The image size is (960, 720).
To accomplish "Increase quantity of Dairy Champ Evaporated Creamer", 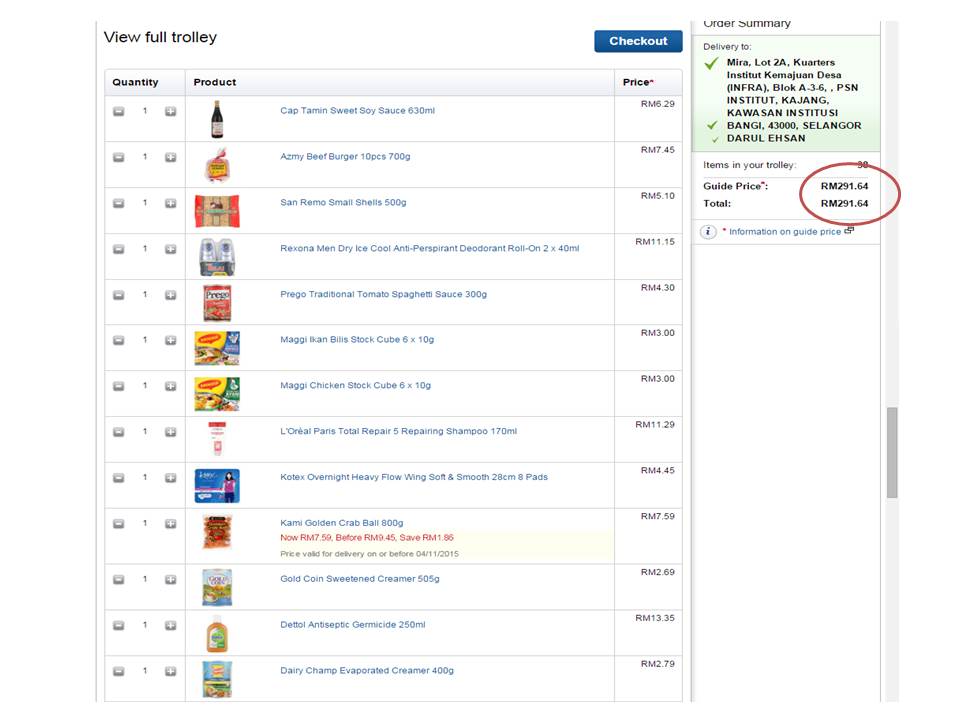I will (170, 672).
